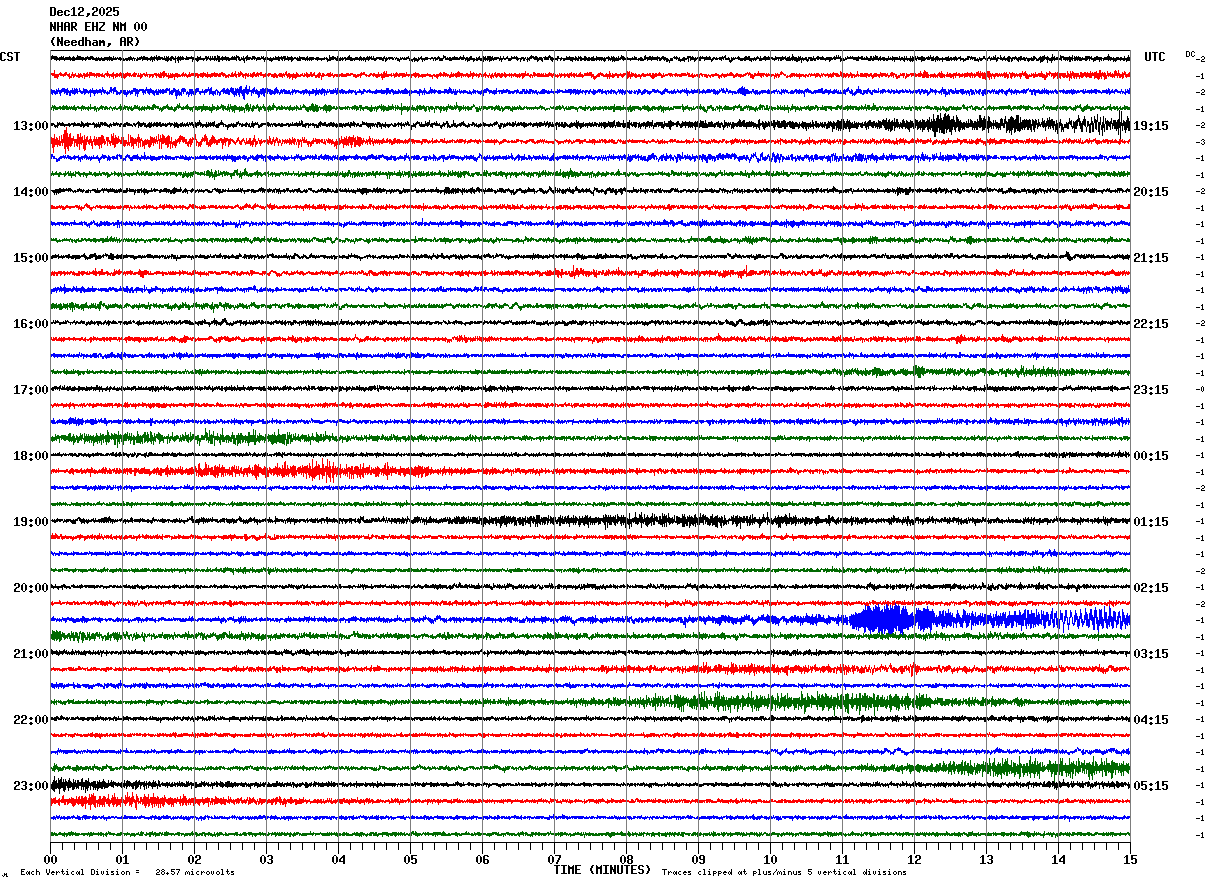Click the NHAR EHZ NM 00 station label

(98, 27)
